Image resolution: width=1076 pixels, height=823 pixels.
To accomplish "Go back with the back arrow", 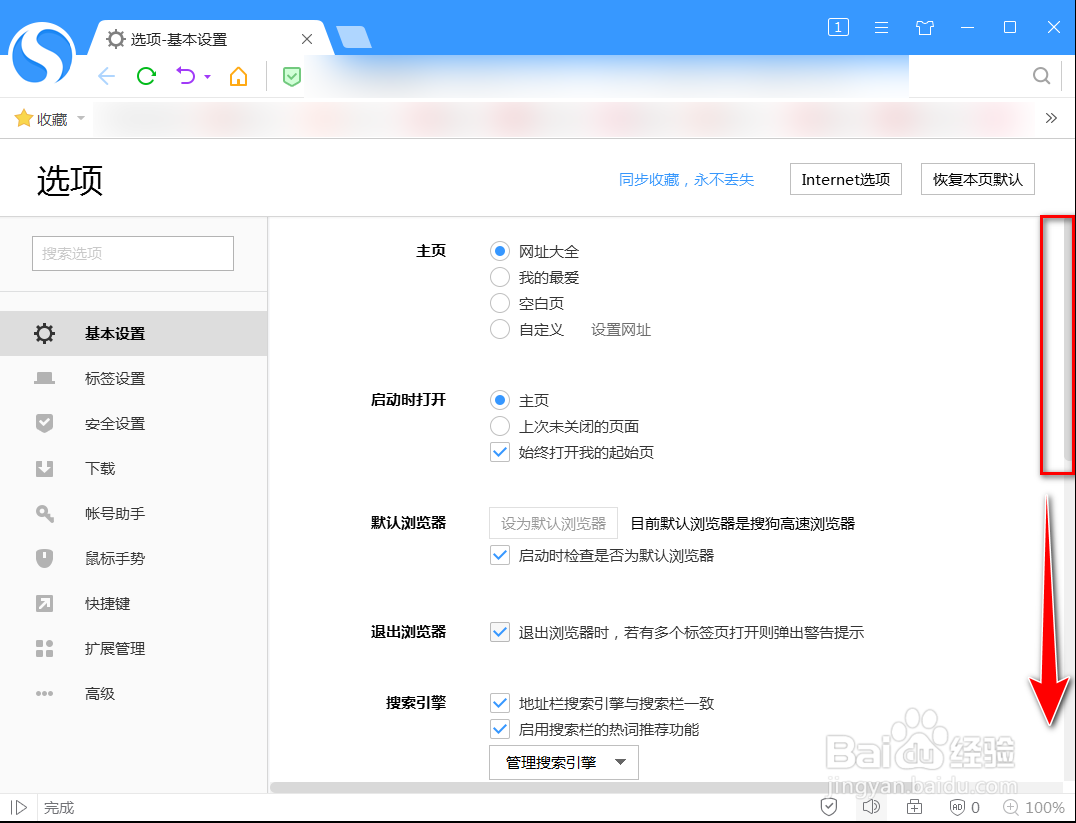I will pyautogui.click(x=106, y=76).
